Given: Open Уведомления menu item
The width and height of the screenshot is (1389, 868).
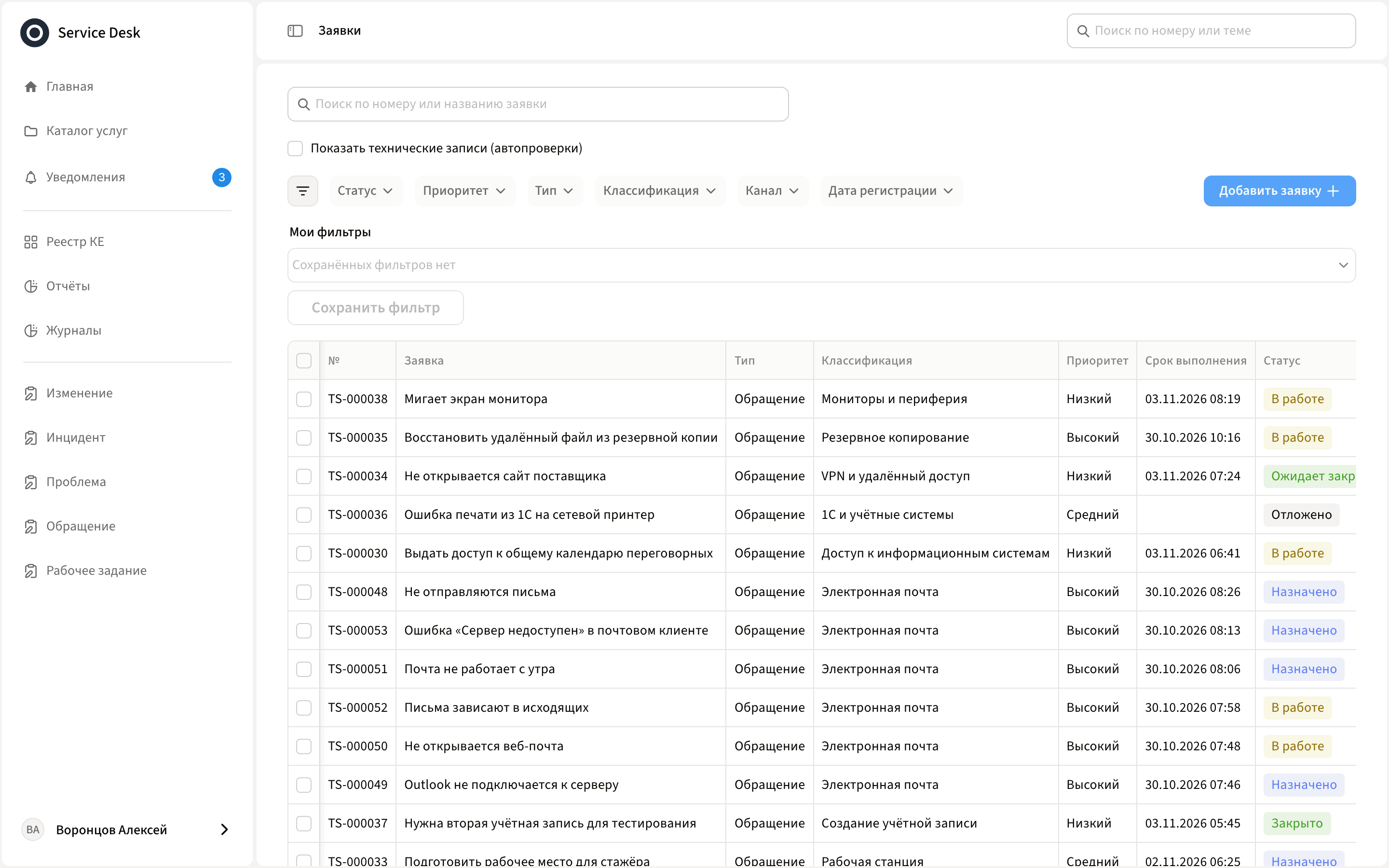Looking at the screenshot, I should tap(85, 177).
